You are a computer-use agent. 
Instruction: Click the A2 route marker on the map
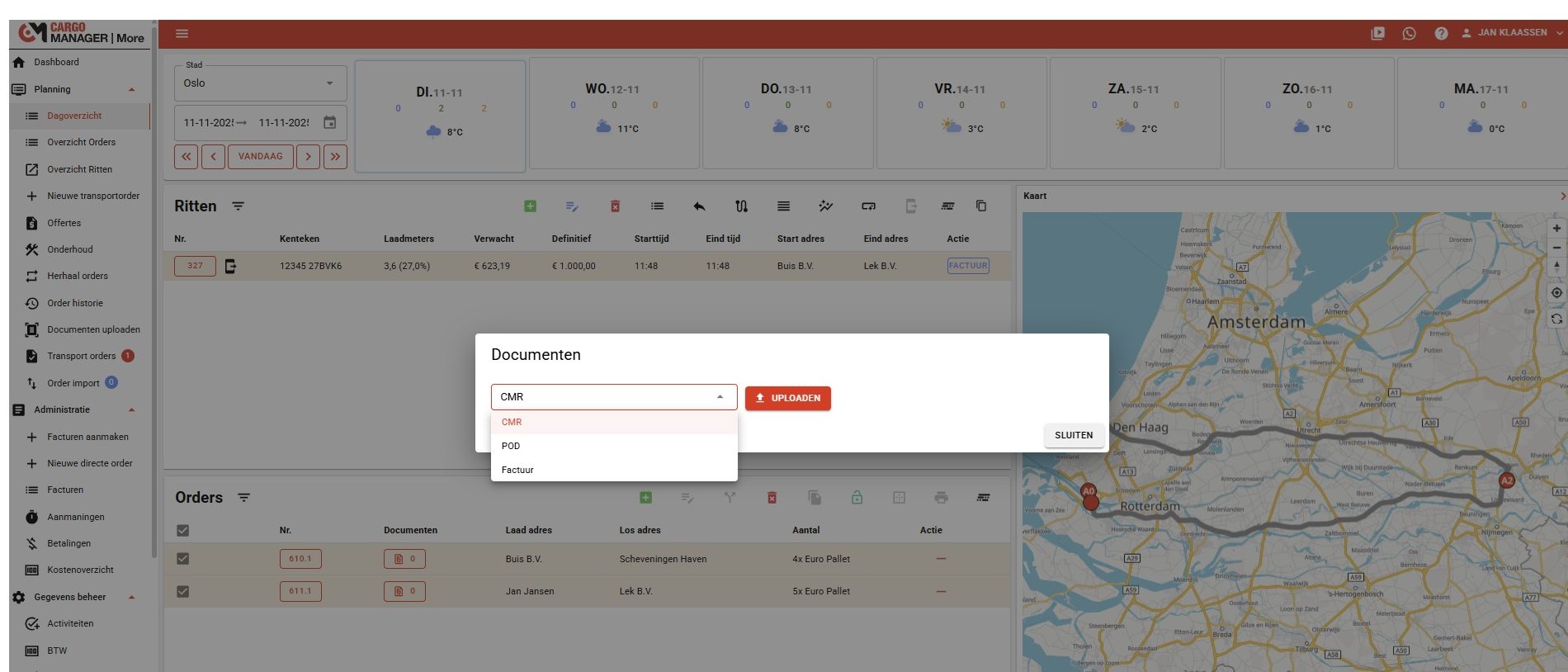pyautogui.click(x=1507, y=480)
